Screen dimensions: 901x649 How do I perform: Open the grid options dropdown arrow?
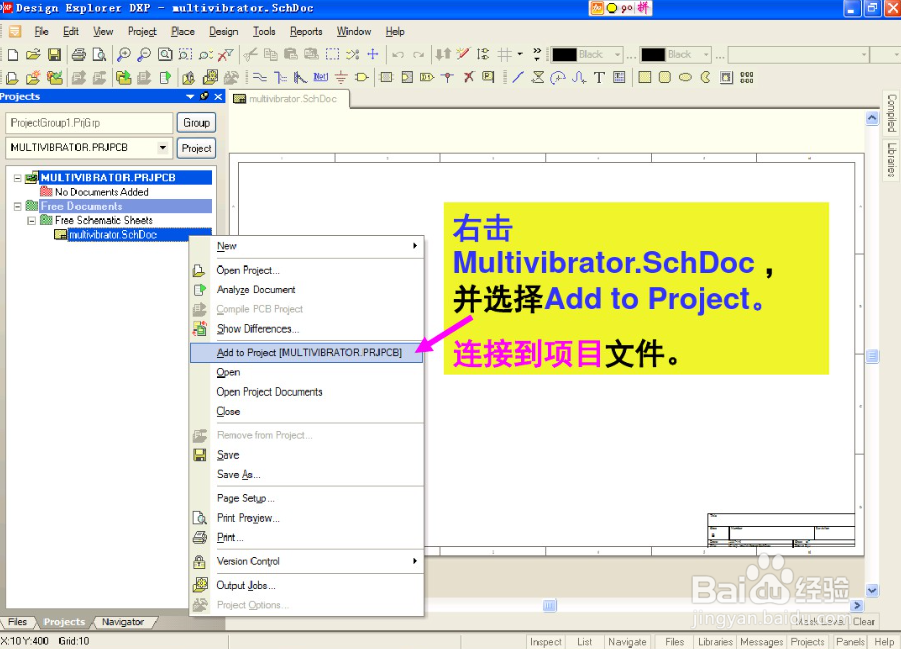pos(520,55)
